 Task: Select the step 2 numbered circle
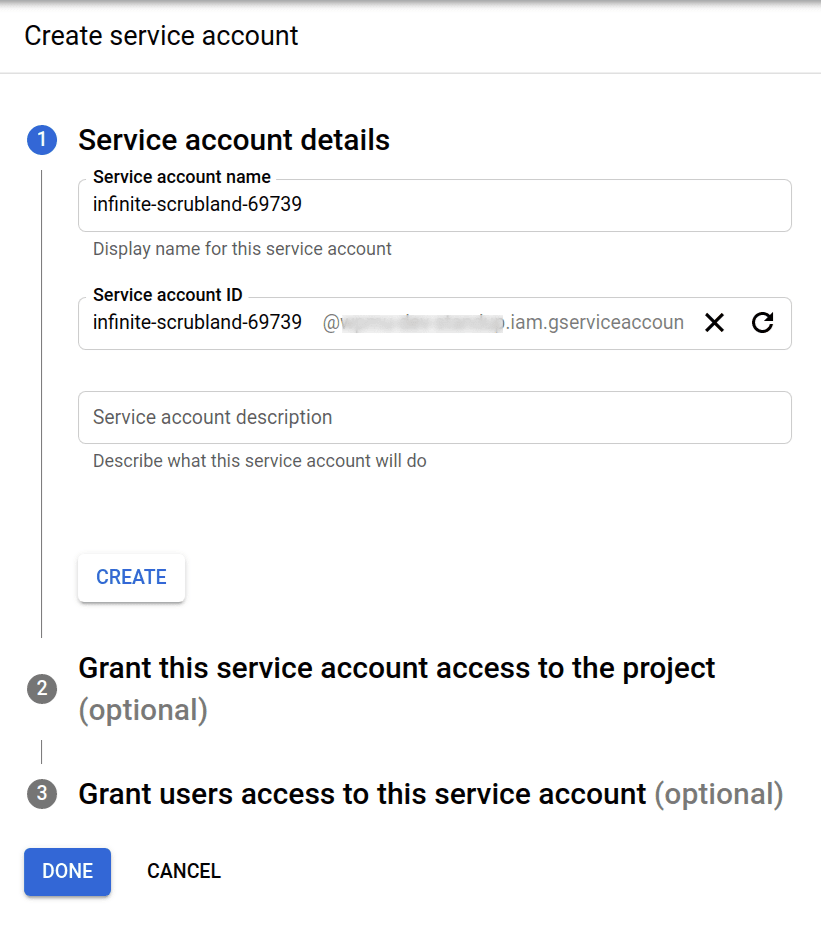[42, 689]
